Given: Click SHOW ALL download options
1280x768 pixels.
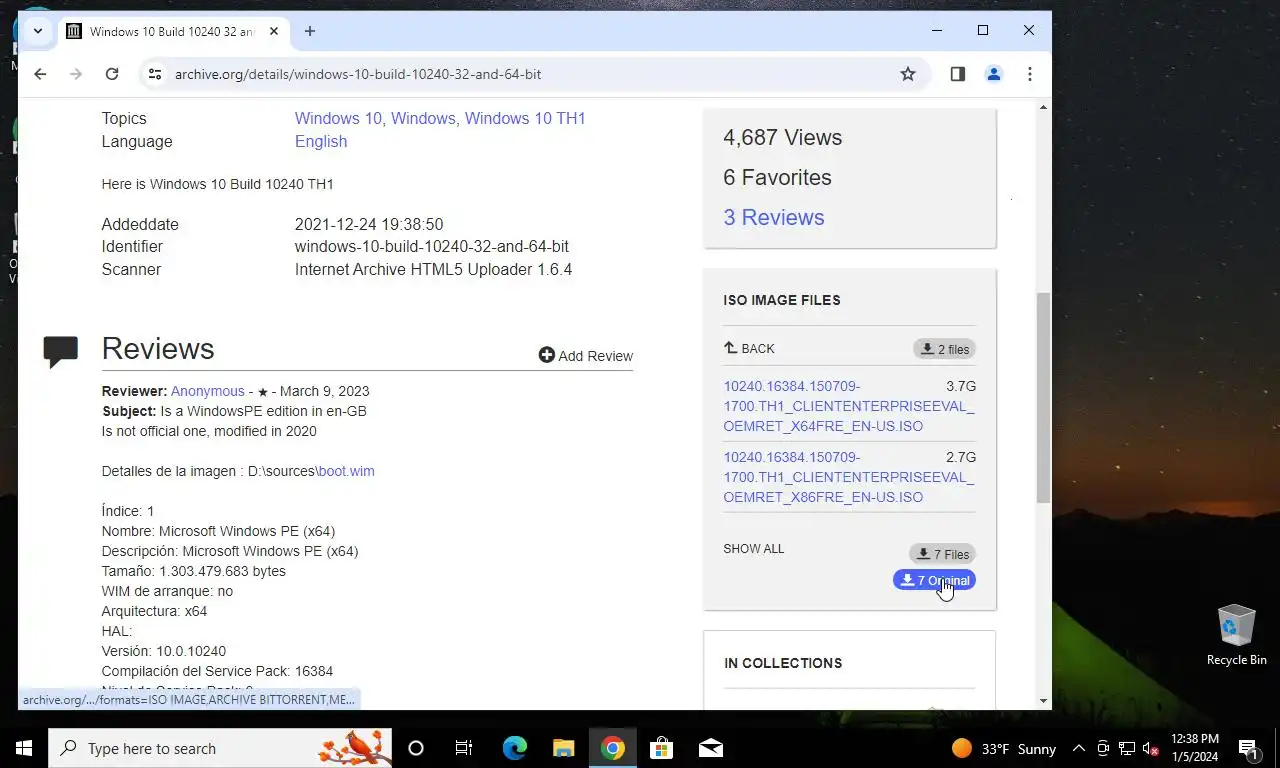Looking at the screenshot, I should tap(754, 549).
